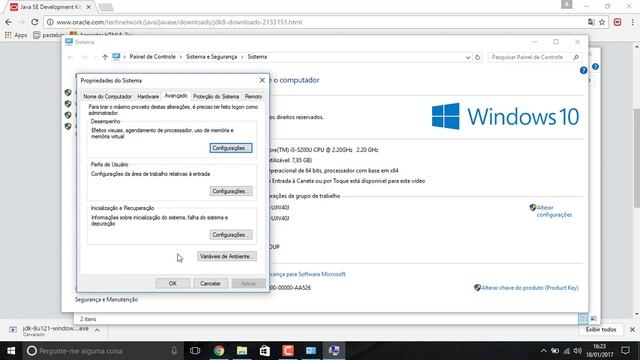Screen dimensions: 640x360
Task: Open Google Chrome from the taskbar
Action: click(x=219, y=351)
